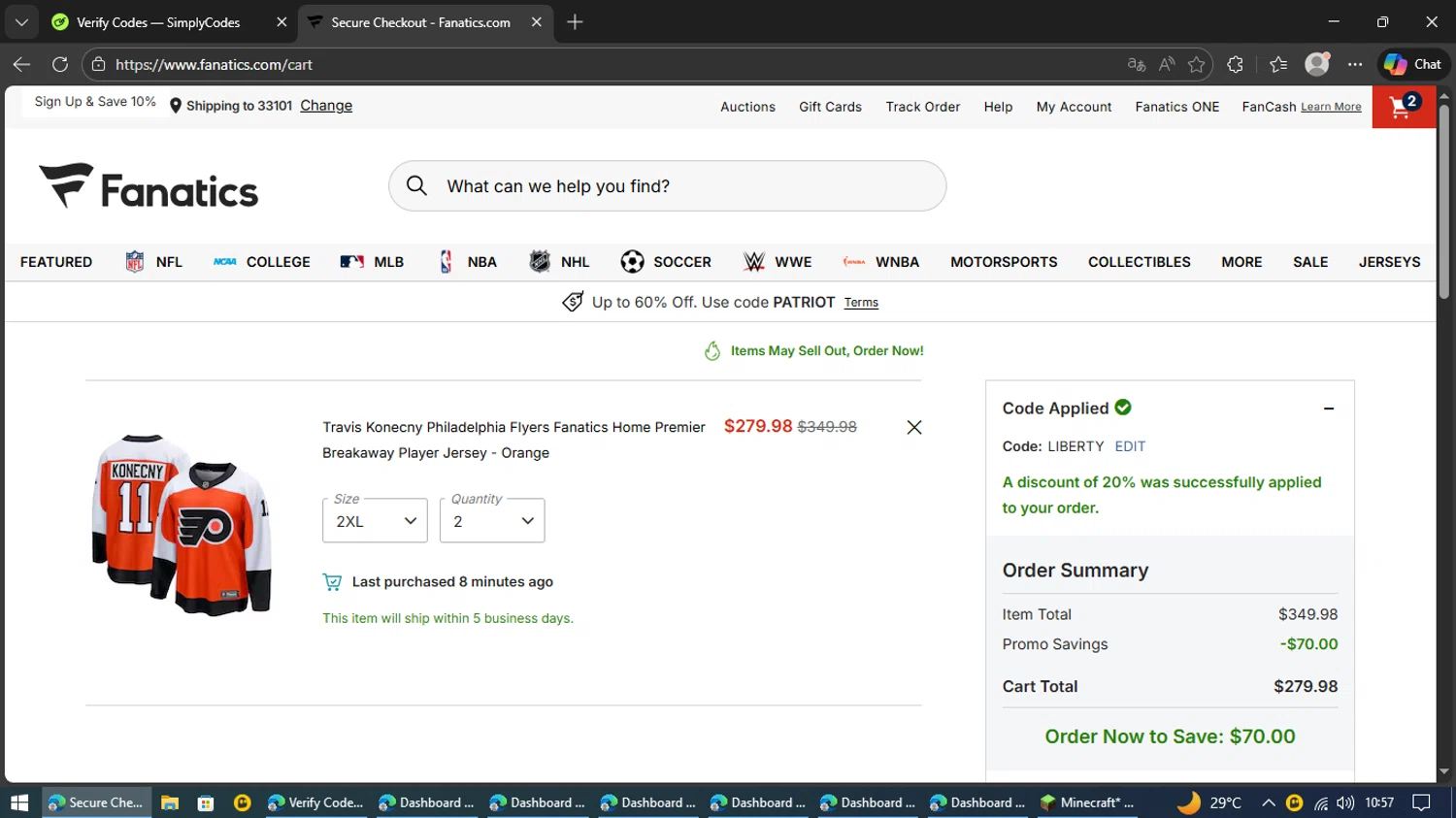Click the search magnifier icon
This screenshot has height=818, width=1456.
416,185
